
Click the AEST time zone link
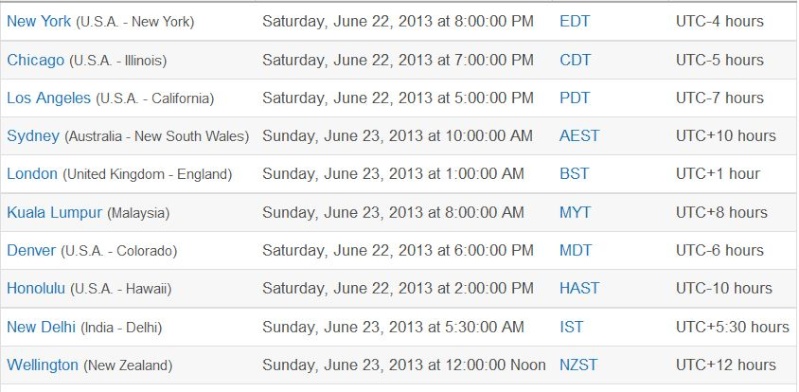(579, 136)
